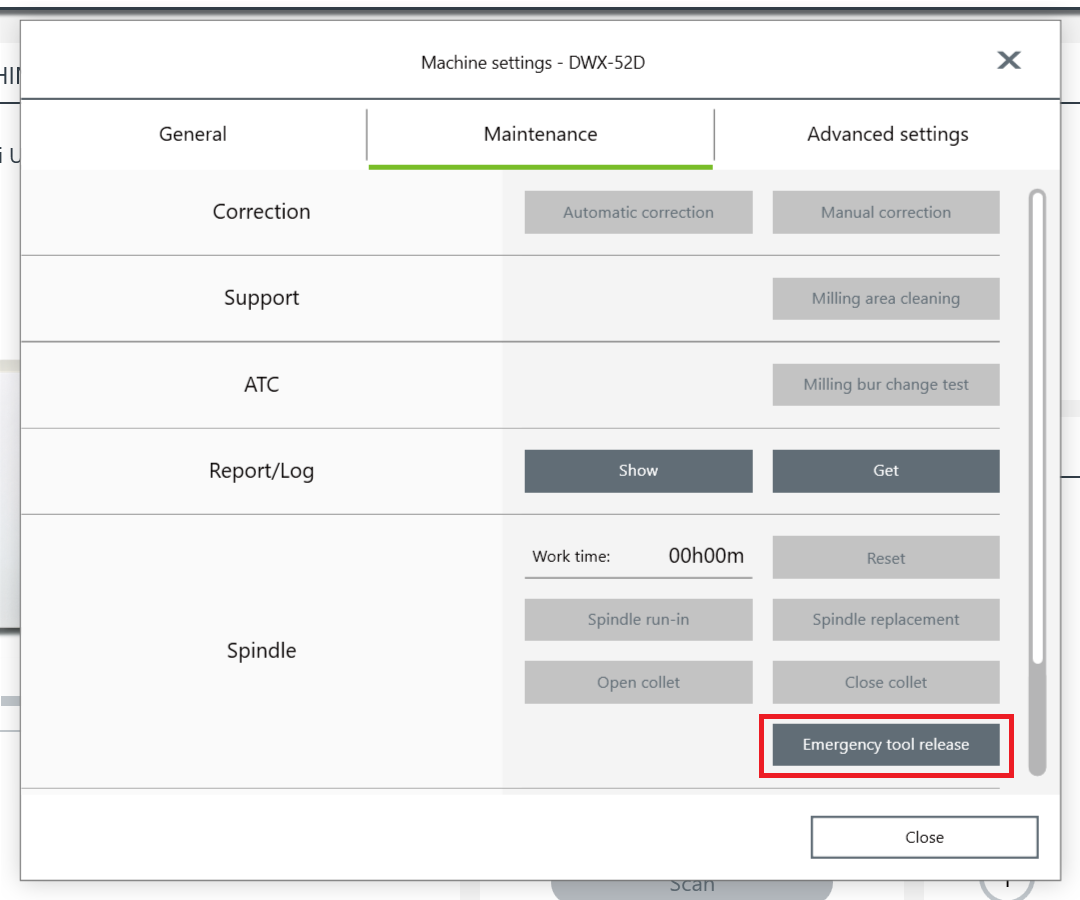Viewport: 1080px width, 900px height.
Task: Click the Spindle section label
Action: point(262,651)
